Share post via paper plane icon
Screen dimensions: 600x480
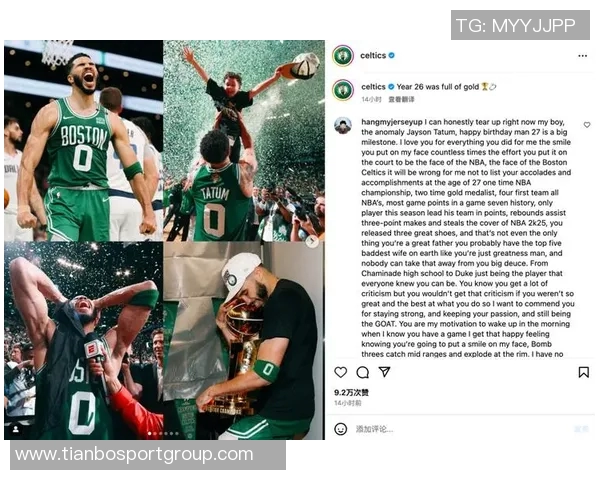click(384, 372)
